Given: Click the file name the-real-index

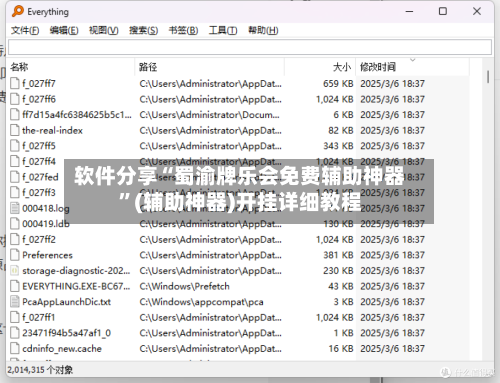Looking at the screenshot, I should click(x=52, y=130).
